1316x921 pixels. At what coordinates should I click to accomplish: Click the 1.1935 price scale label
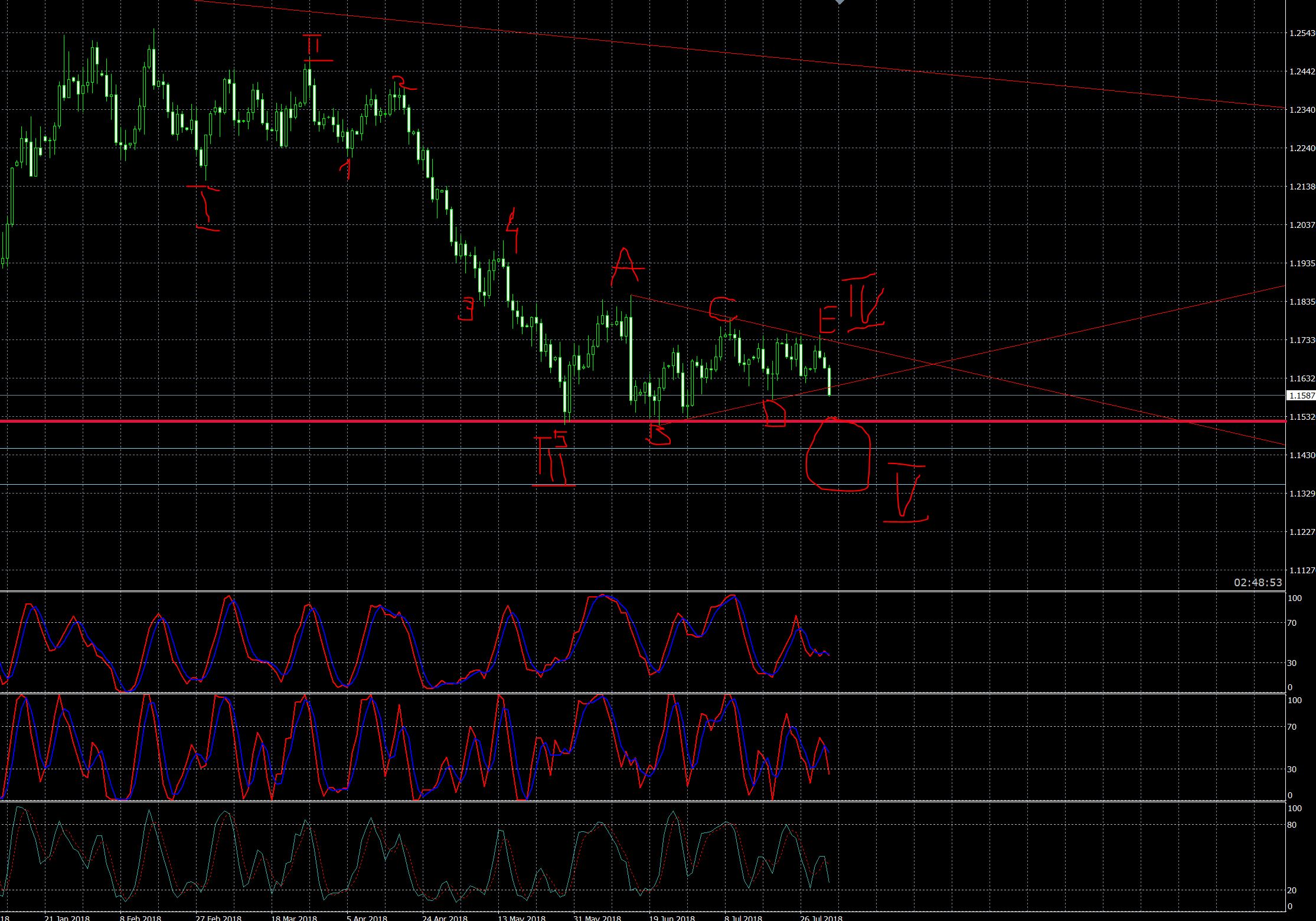(1302, 264)
